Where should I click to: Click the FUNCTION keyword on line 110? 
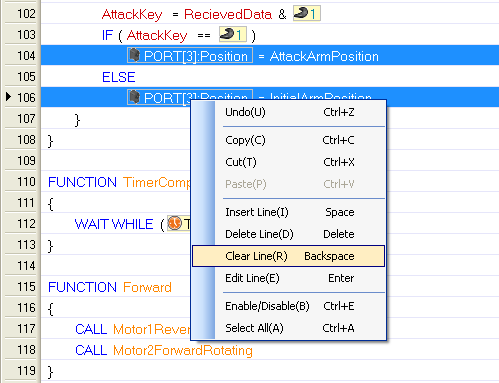point(82,182)
